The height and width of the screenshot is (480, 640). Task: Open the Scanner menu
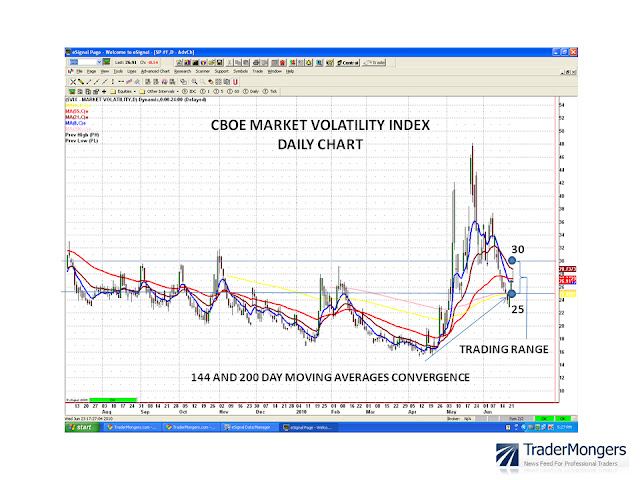click(x=202, y=71)
